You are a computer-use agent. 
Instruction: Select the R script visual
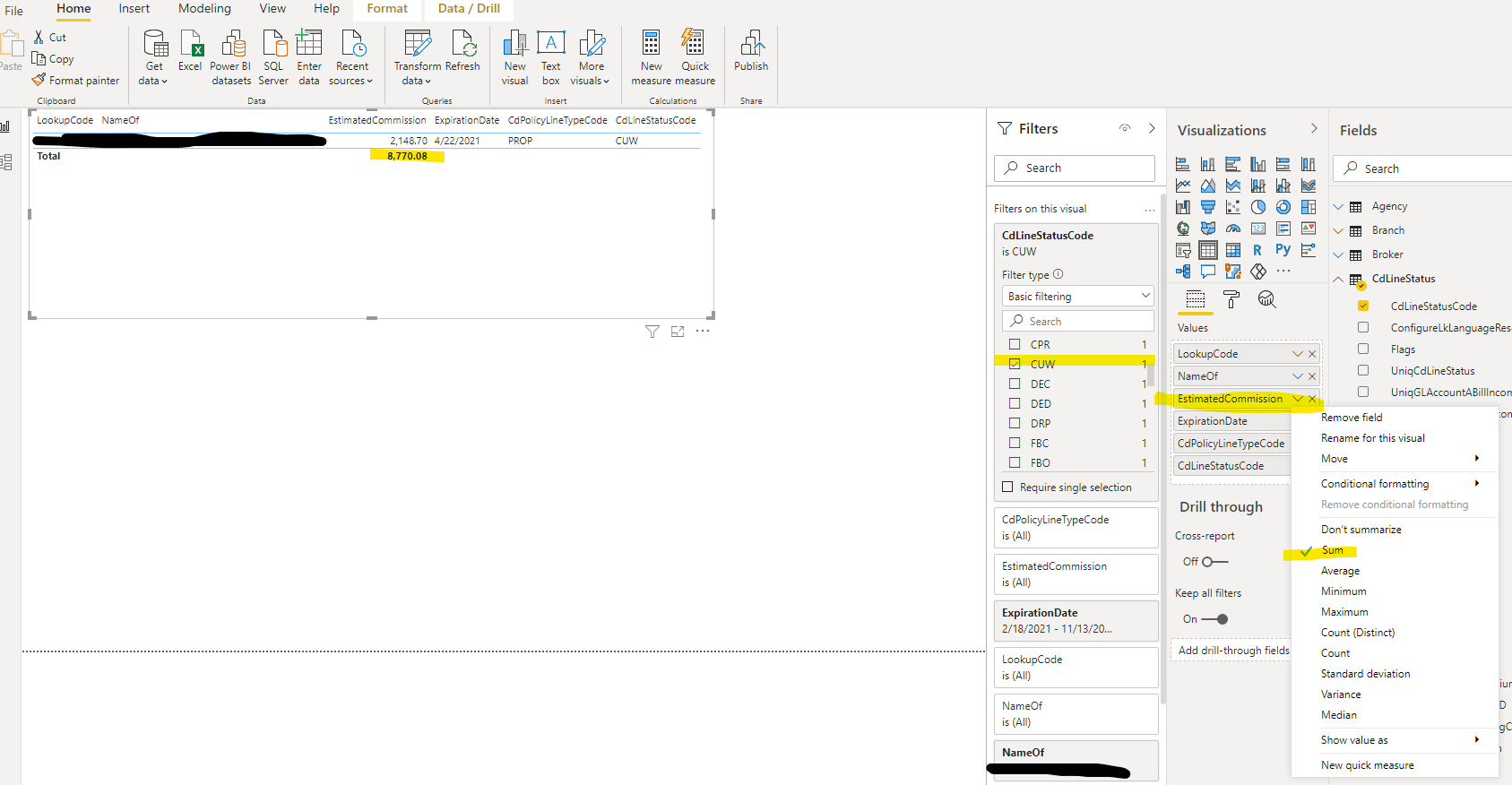[1257, 250]
